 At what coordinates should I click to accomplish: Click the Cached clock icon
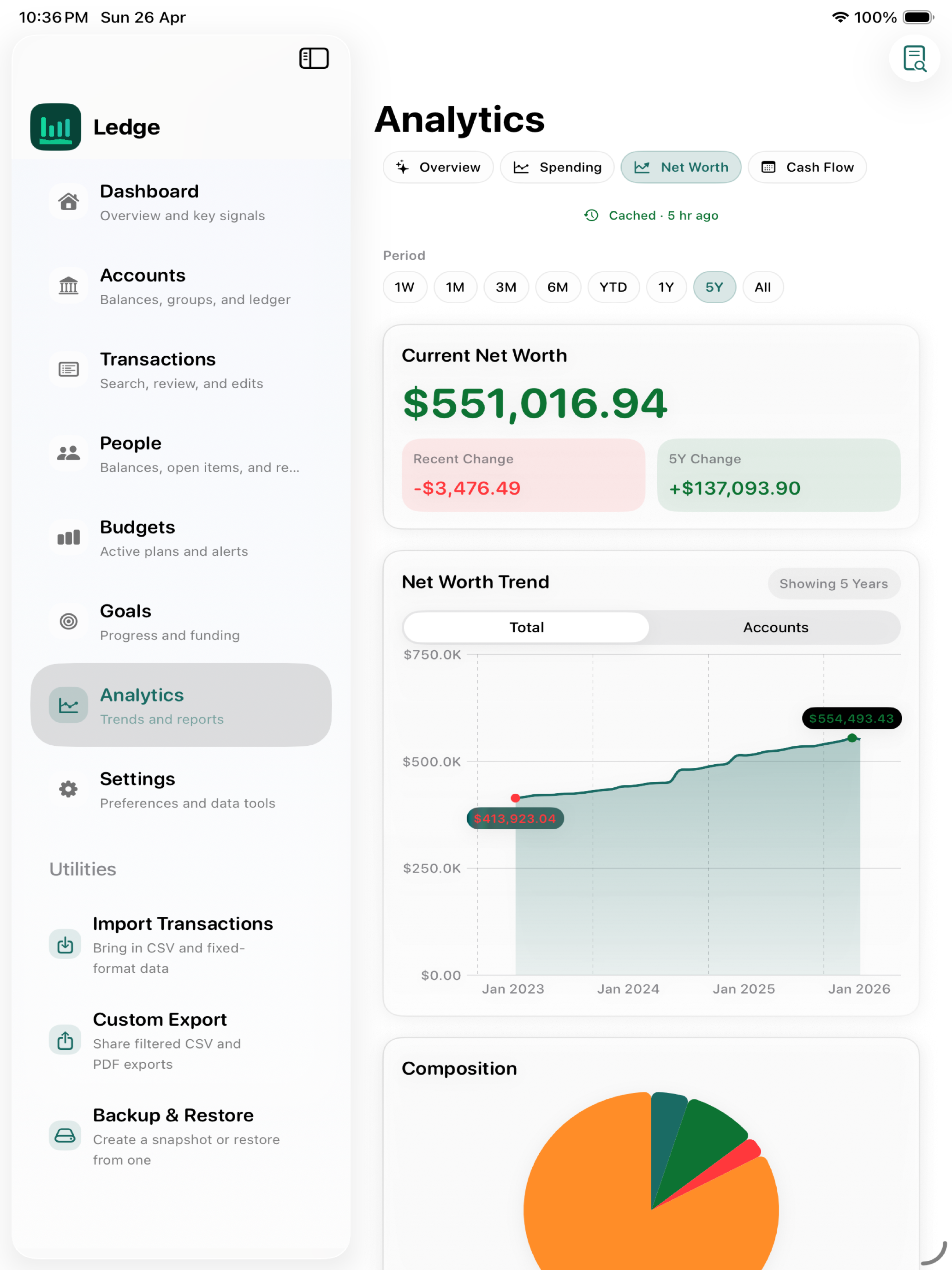tap(591, 216)
